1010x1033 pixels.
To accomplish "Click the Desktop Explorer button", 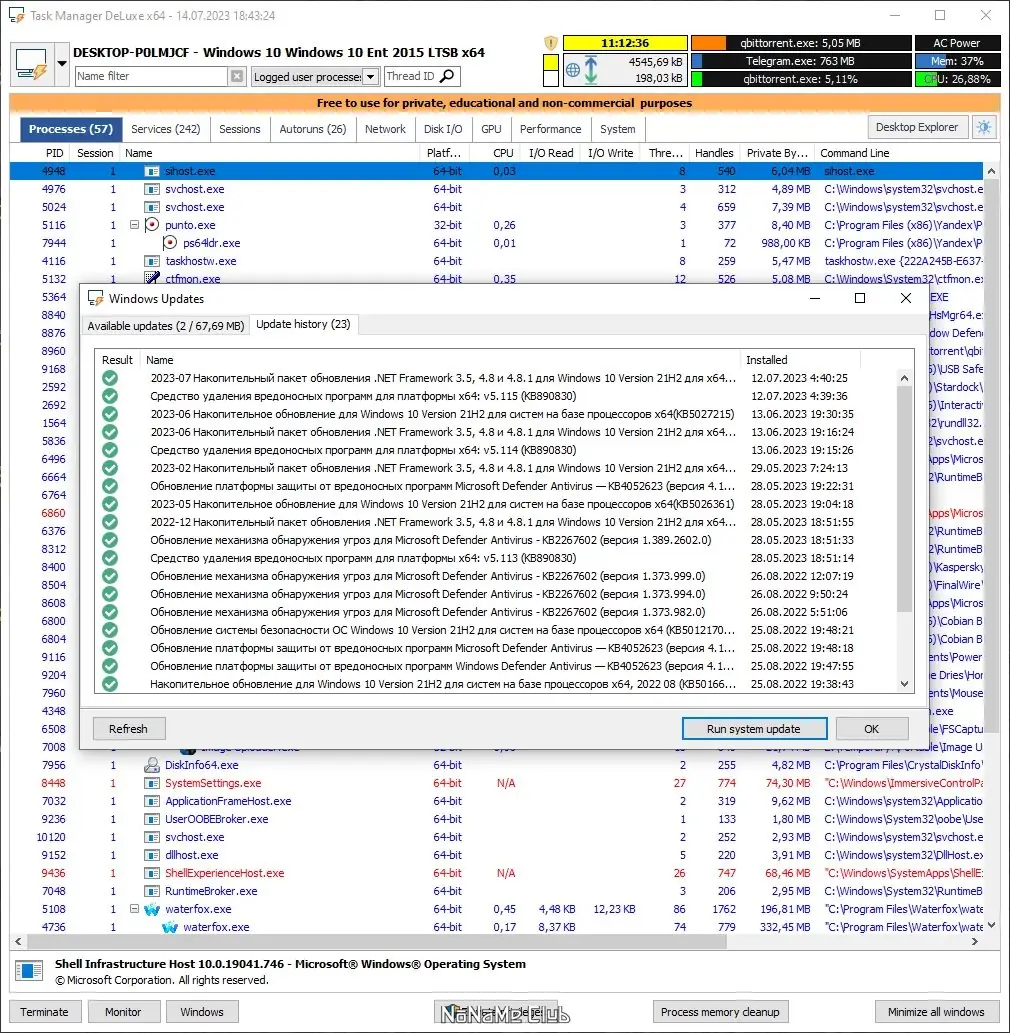I will click(917, 127).
